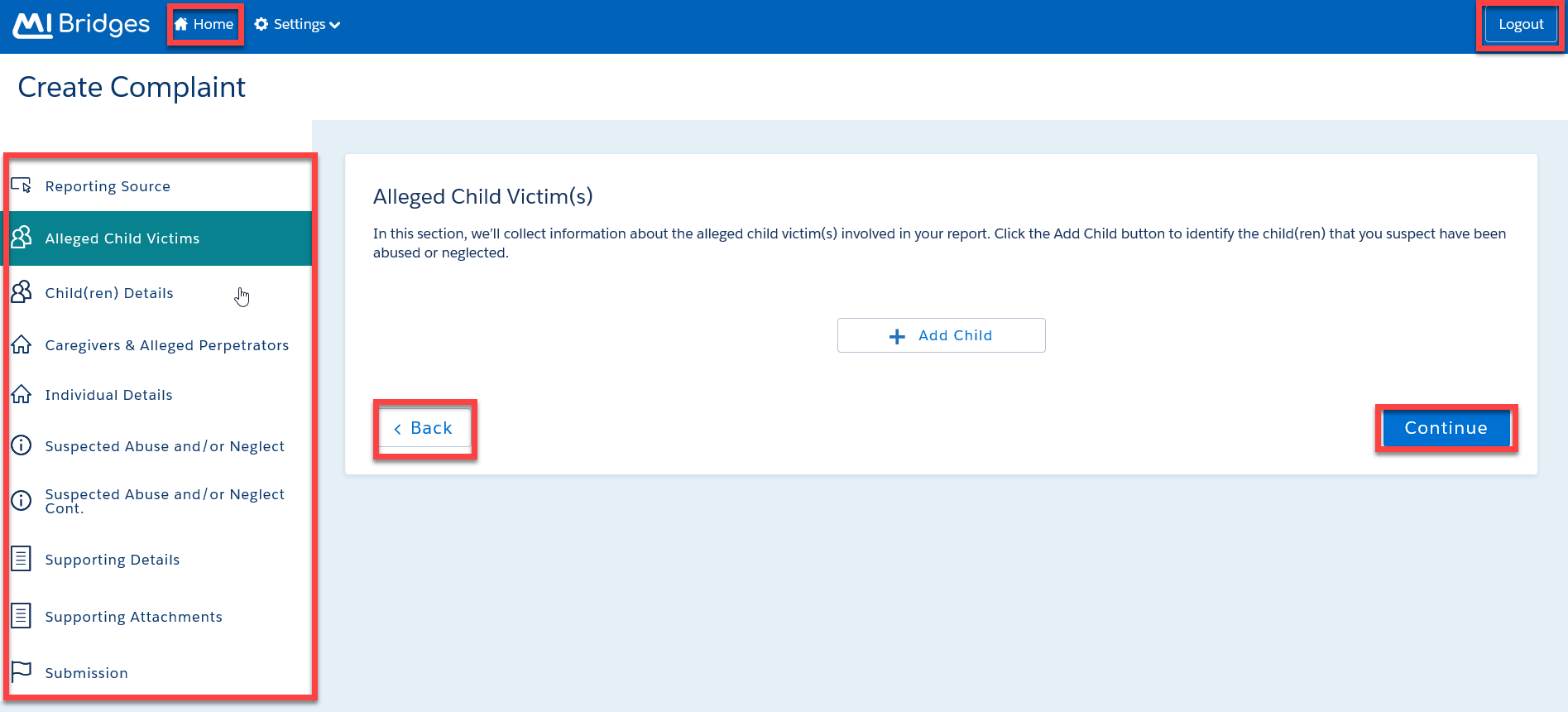Click the Home house icon
The height and width of the screenshot is (712, 1568).
[x=181, y=24]
